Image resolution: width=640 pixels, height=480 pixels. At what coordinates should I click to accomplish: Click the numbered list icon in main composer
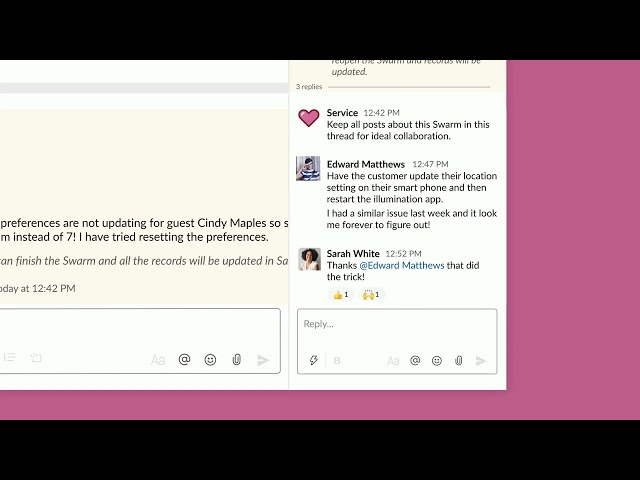coord(9,357)
